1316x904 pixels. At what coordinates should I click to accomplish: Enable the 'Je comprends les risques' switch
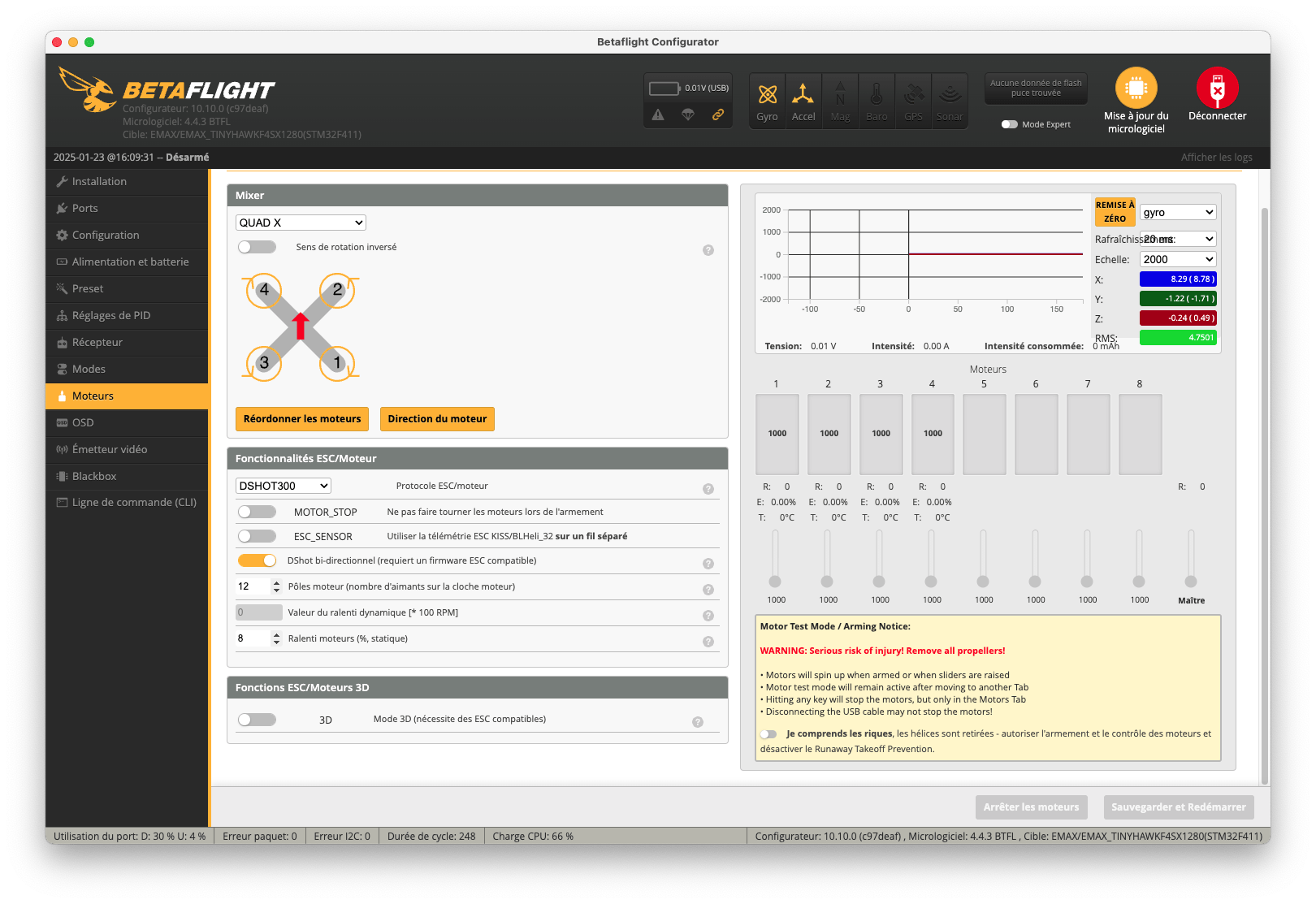click(768, 734)
